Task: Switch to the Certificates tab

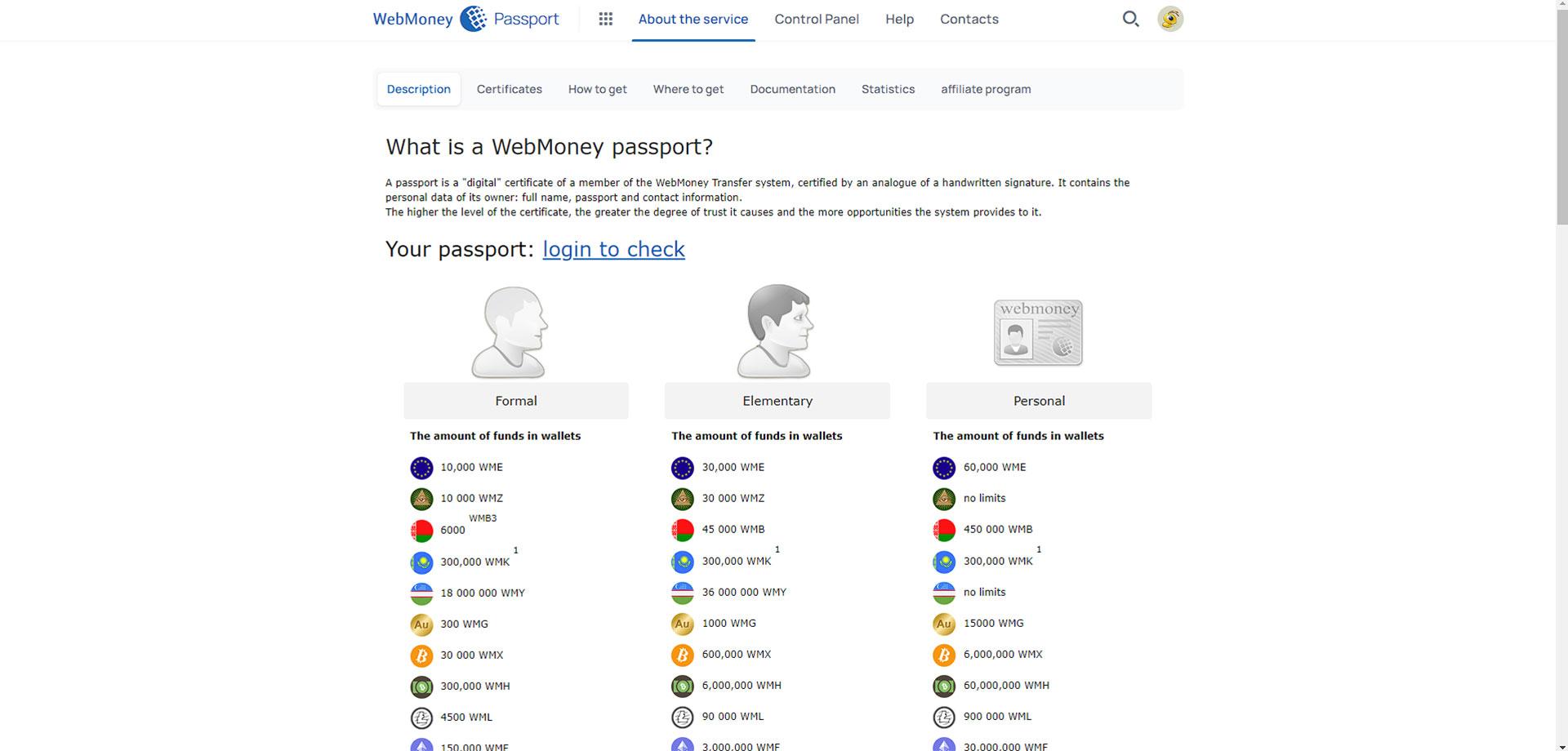Action: (510, 89)
